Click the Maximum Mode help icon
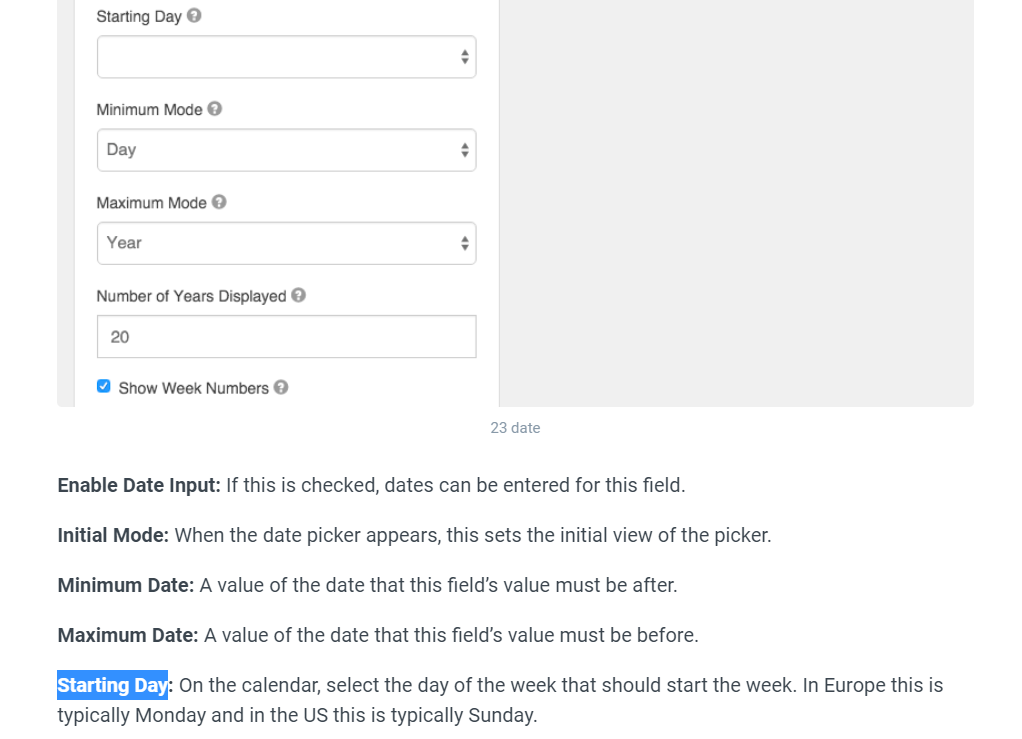The image size is (1022, 739). click(217, 203)
